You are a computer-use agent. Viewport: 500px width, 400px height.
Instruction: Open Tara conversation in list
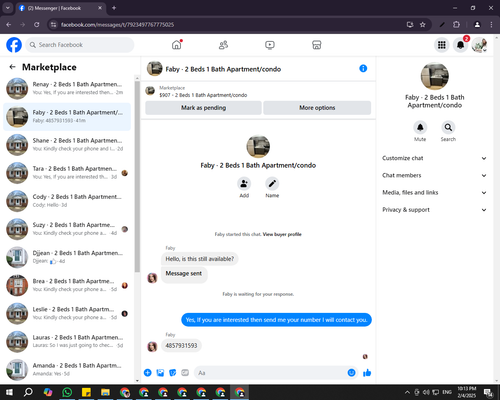pyautogui.click(x=67, y=173)
